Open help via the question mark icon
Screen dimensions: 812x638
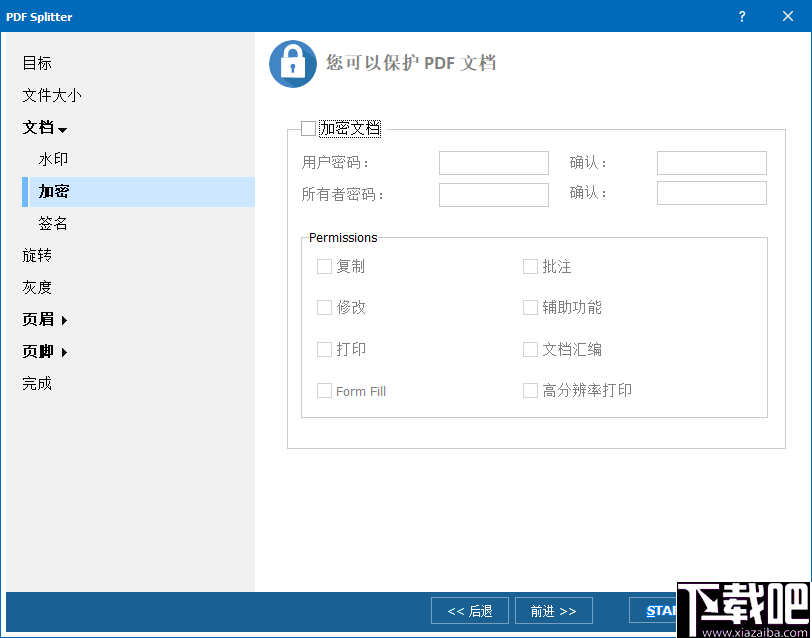point(741,16)
